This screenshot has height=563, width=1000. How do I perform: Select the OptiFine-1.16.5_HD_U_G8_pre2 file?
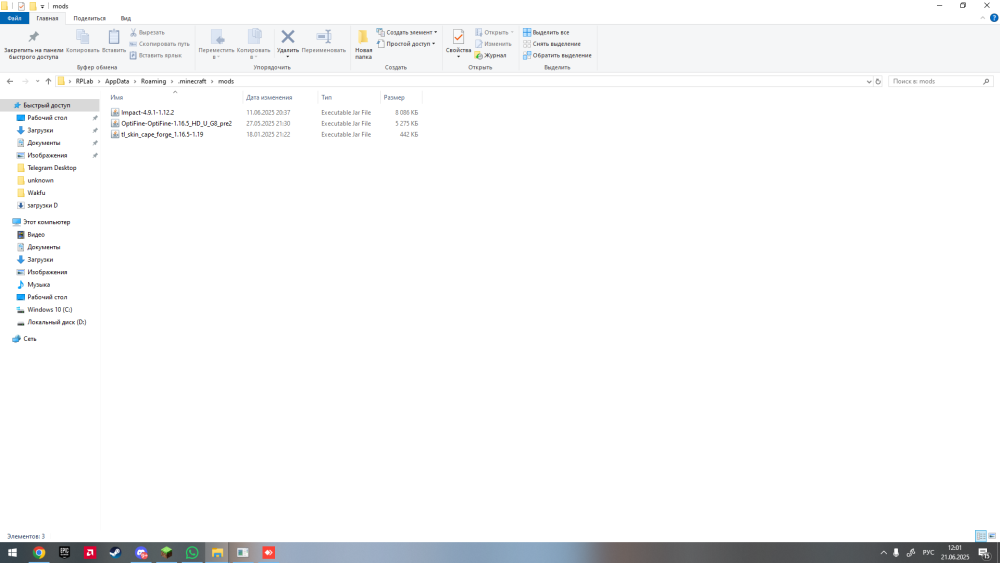pos(177,124)
